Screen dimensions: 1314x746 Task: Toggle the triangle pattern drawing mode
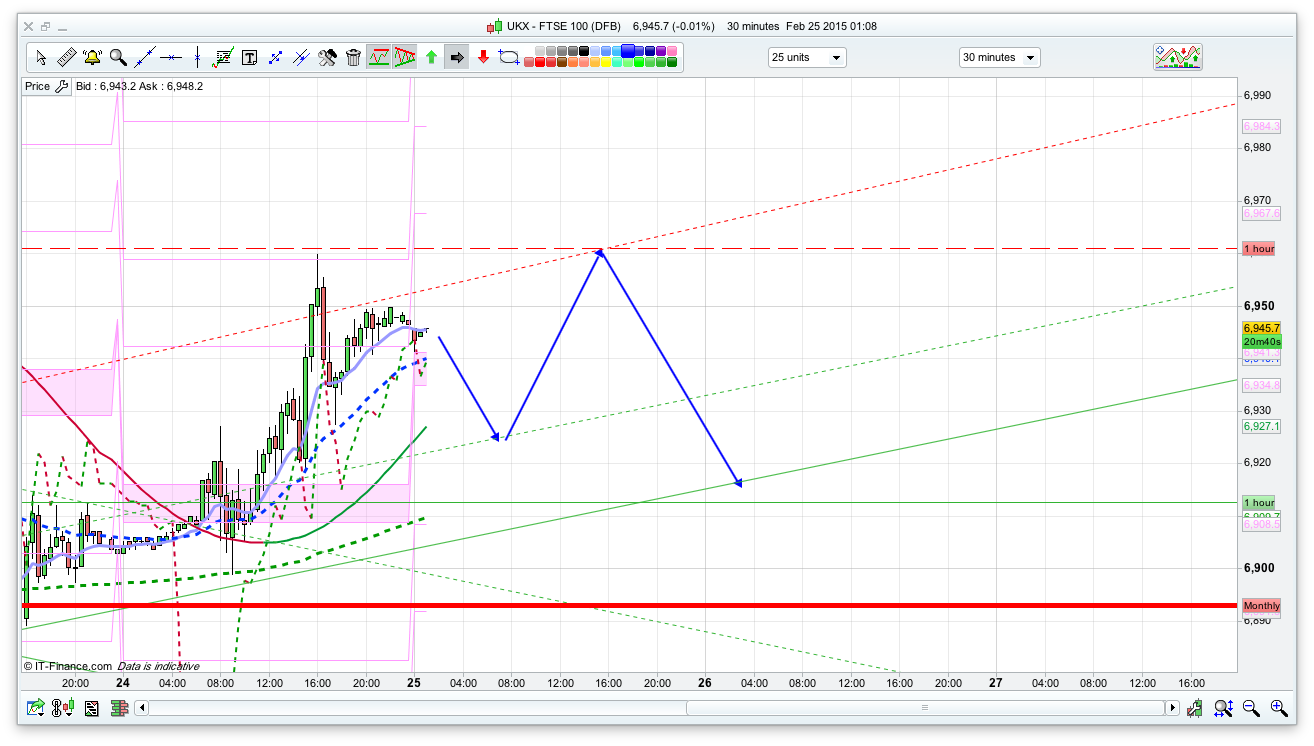point(405,58)
